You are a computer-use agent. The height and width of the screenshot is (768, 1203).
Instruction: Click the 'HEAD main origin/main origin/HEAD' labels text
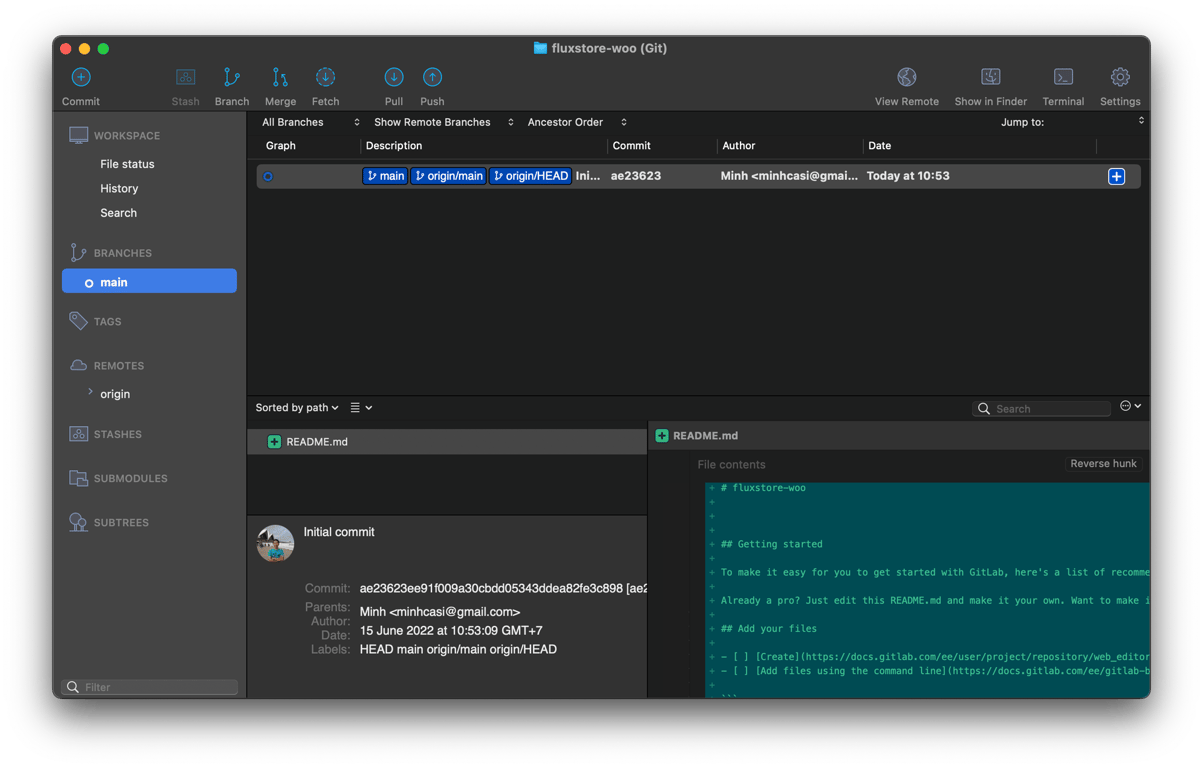click(x=458, y=649)
